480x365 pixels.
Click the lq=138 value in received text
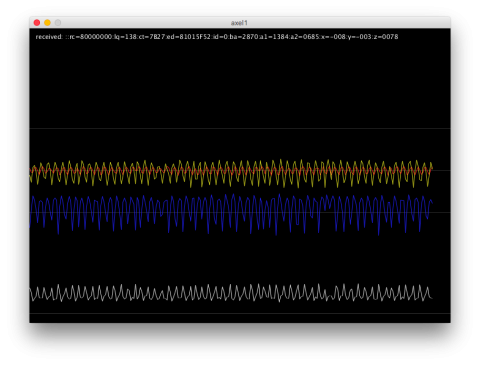coord(125,37)
